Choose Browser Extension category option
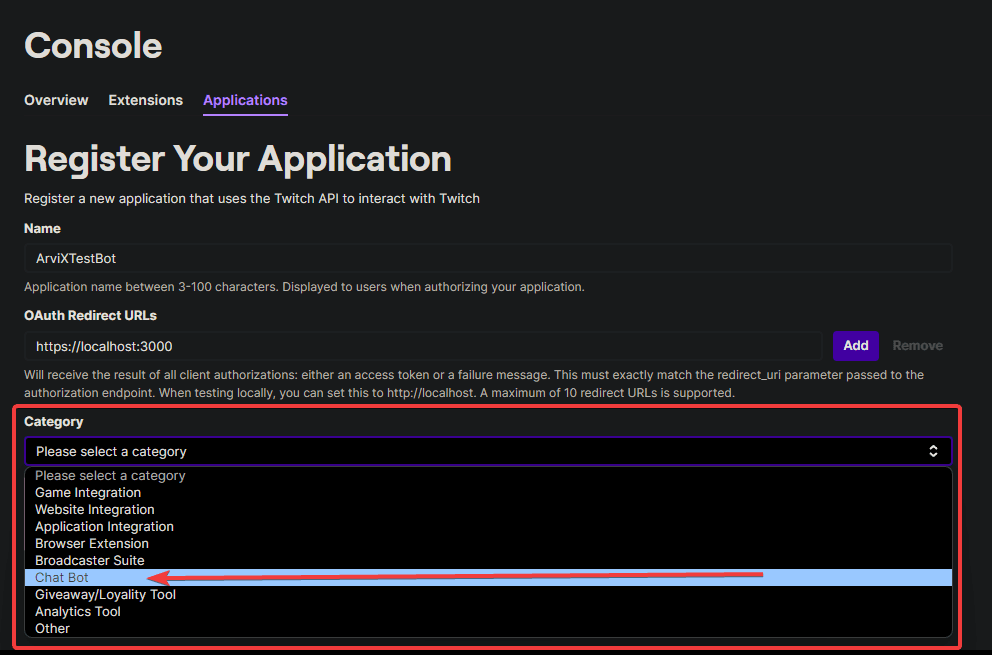The image size is (992, 655). (x=488, y=544)
